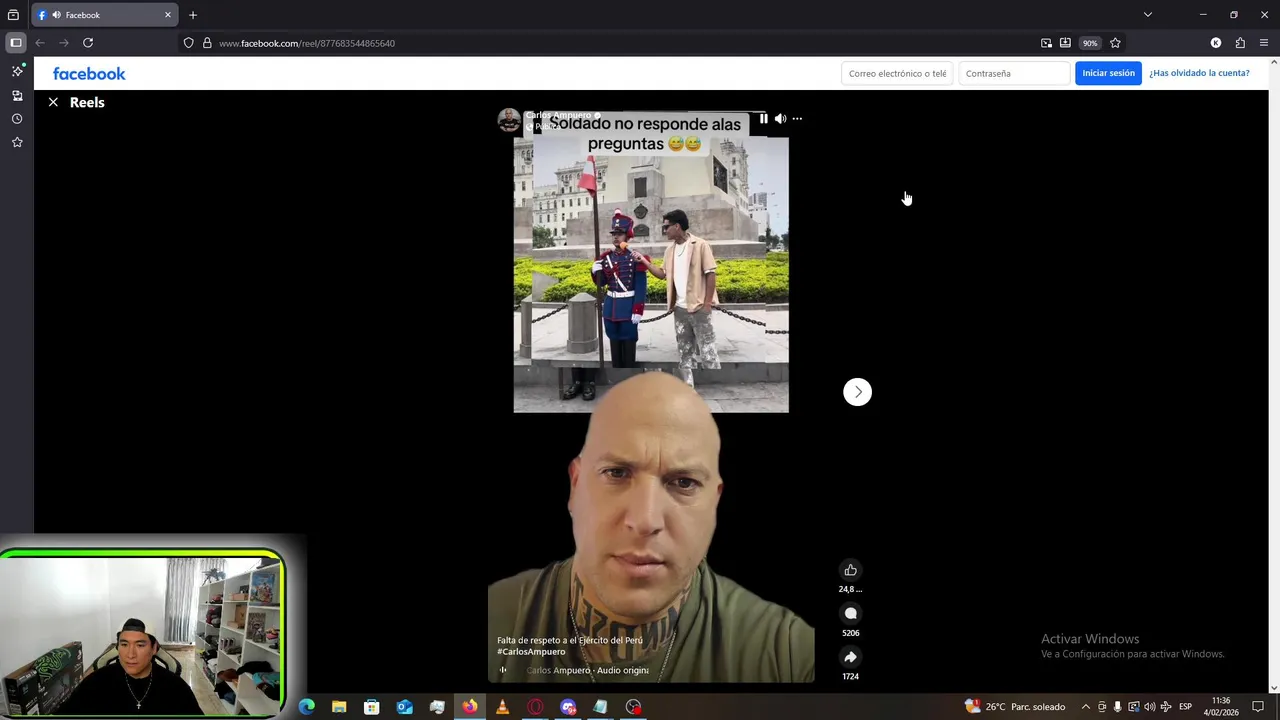Reload the page in browser toolbar

point(88,43)
